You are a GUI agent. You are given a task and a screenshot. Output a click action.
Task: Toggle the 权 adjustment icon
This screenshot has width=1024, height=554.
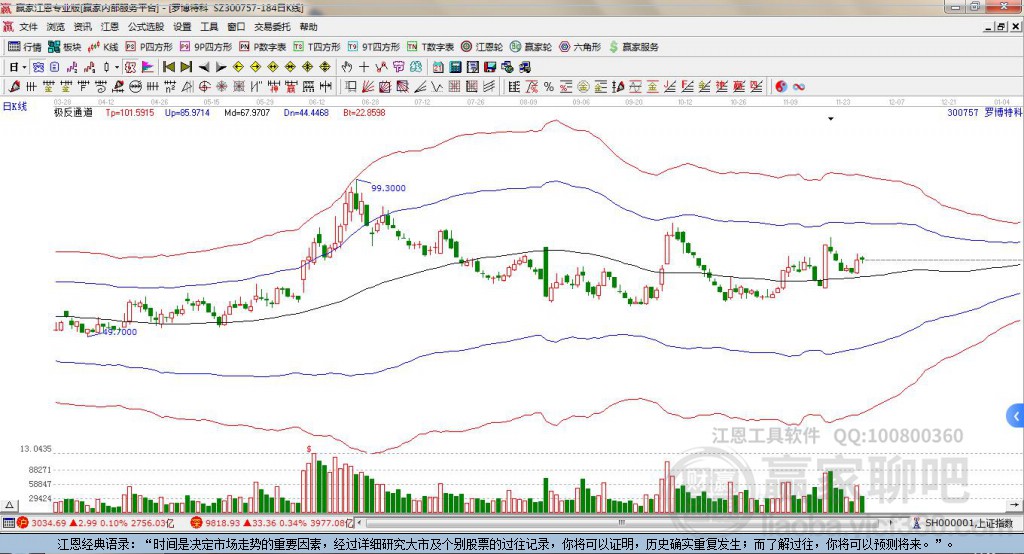pos(130,67)
